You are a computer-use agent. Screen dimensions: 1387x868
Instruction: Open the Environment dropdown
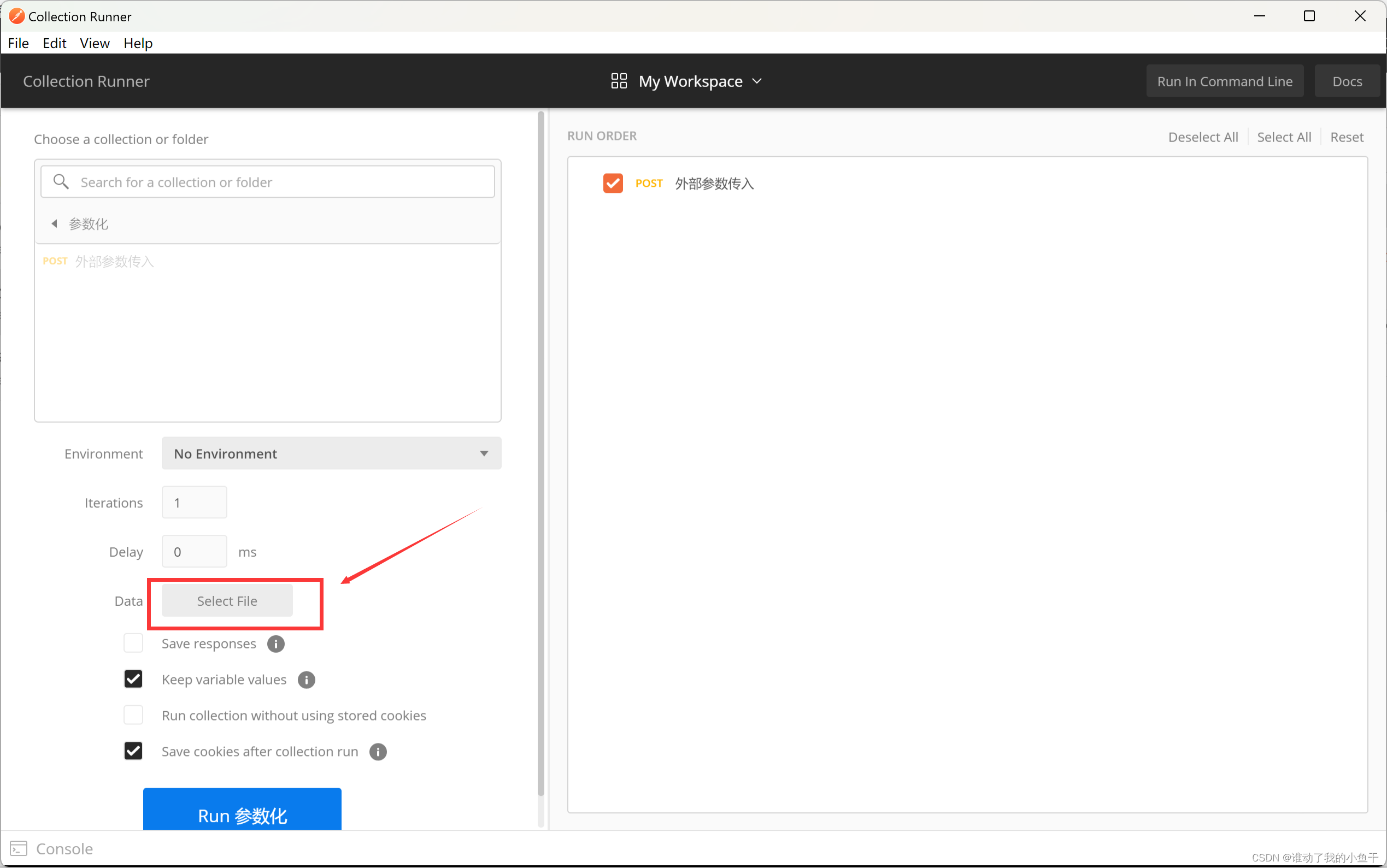pos(331,453)
